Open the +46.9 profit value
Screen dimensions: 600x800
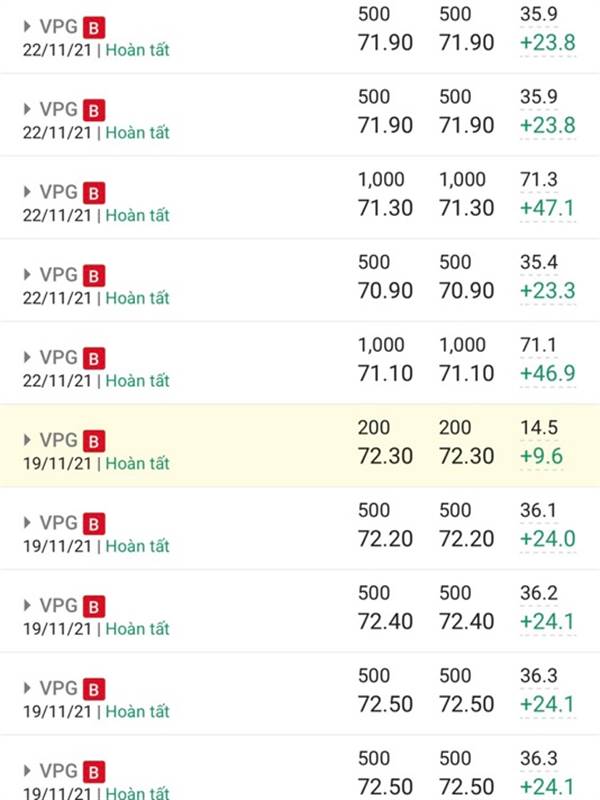pos(547,373)
